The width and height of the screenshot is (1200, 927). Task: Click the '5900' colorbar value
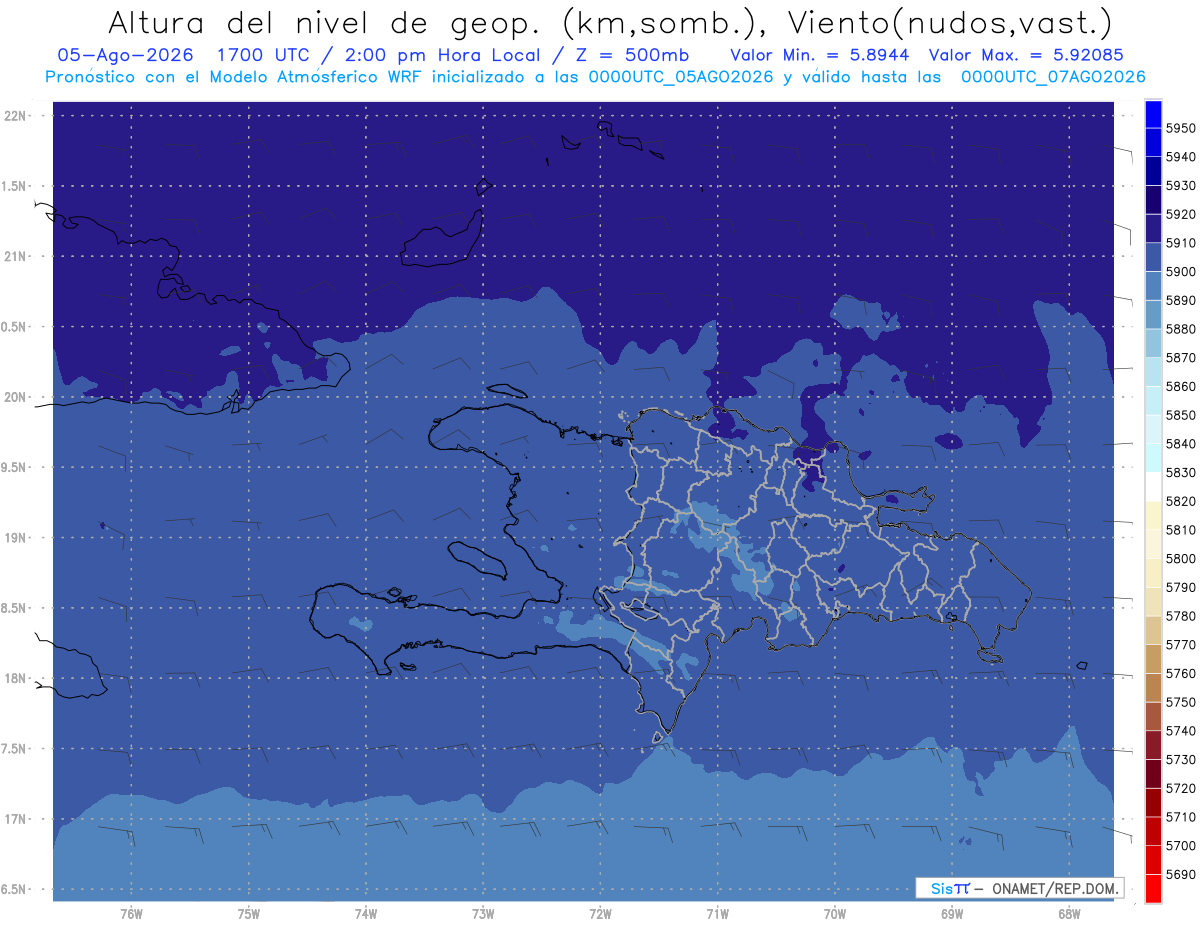click(1179, 272)
